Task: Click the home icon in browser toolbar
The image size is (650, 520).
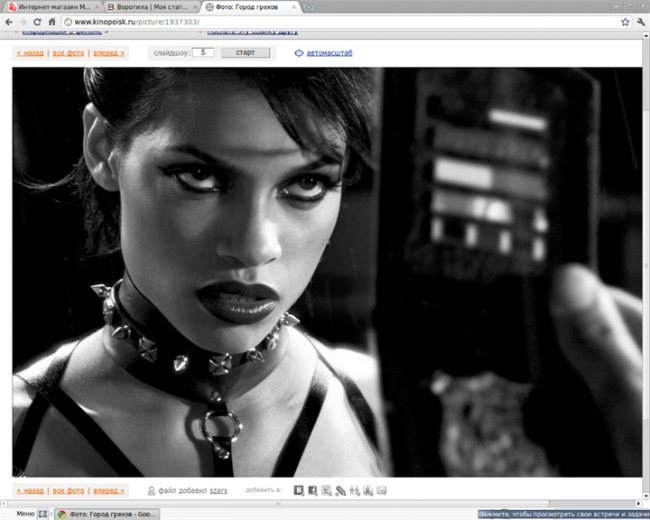Action: click(52, 21)
